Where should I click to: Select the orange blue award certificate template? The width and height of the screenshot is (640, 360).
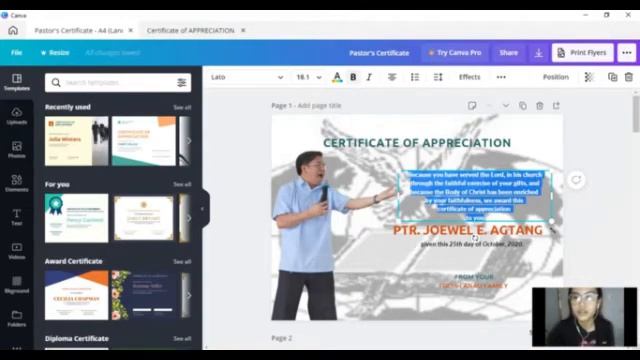(77, 295)
